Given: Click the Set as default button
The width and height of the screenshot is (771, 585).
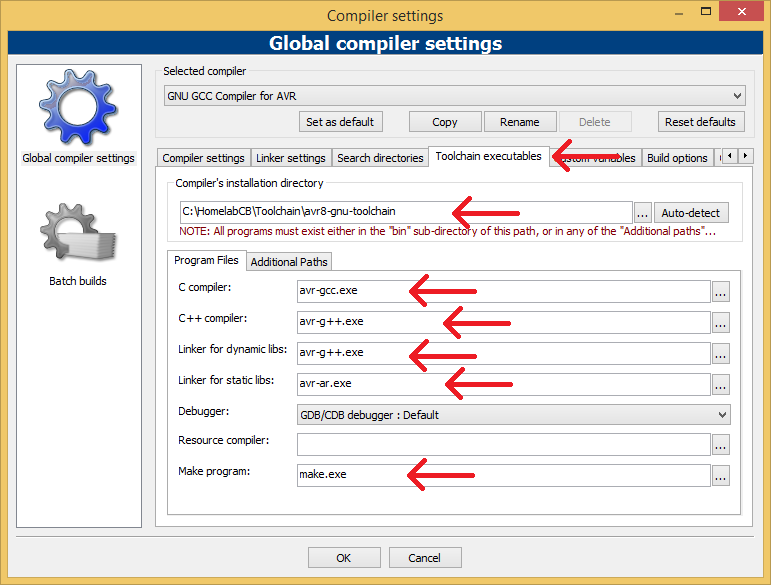Looking at the screenshot, I should (x=340, y=122).
